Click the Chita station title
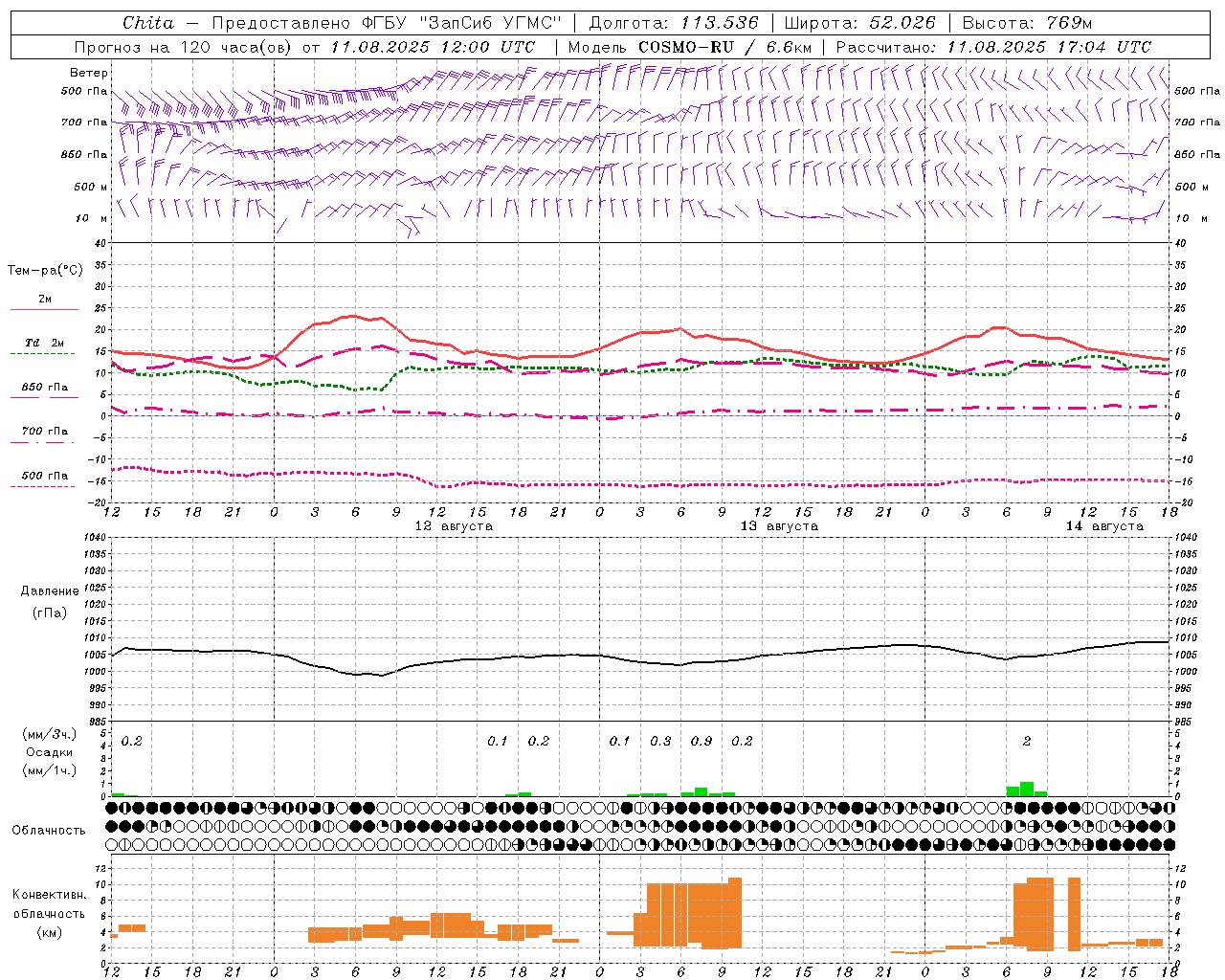This screenshot has height=980, width=1225. point(148,23)
